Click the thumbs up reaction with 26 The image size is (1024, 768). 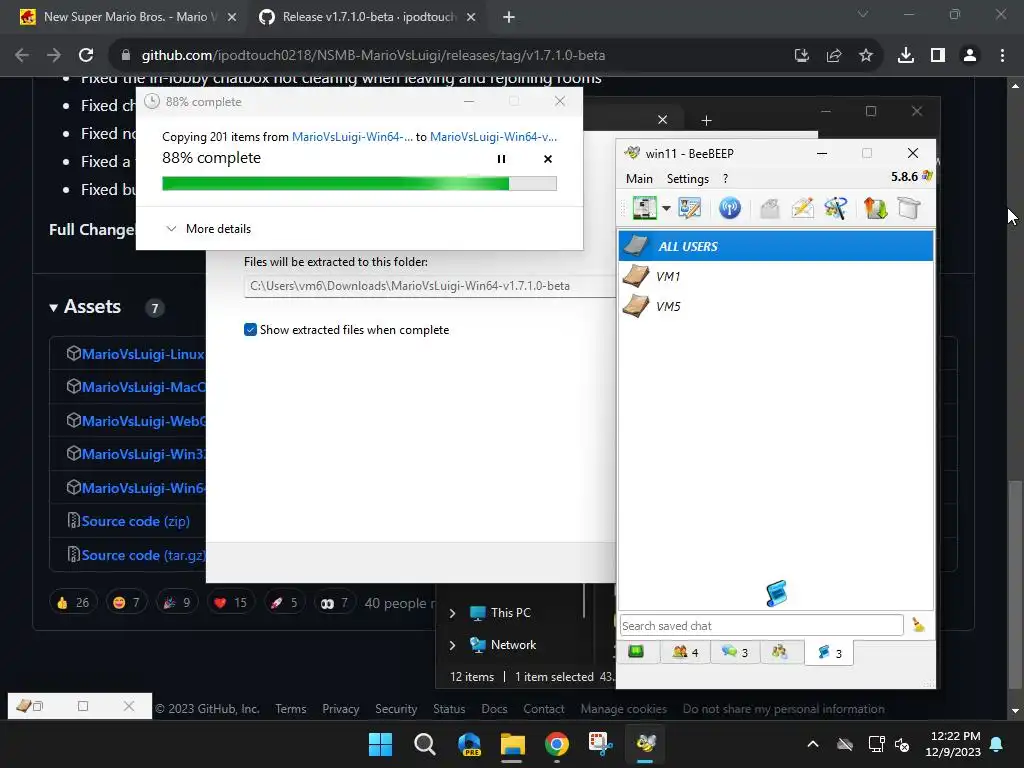[73, 602]
